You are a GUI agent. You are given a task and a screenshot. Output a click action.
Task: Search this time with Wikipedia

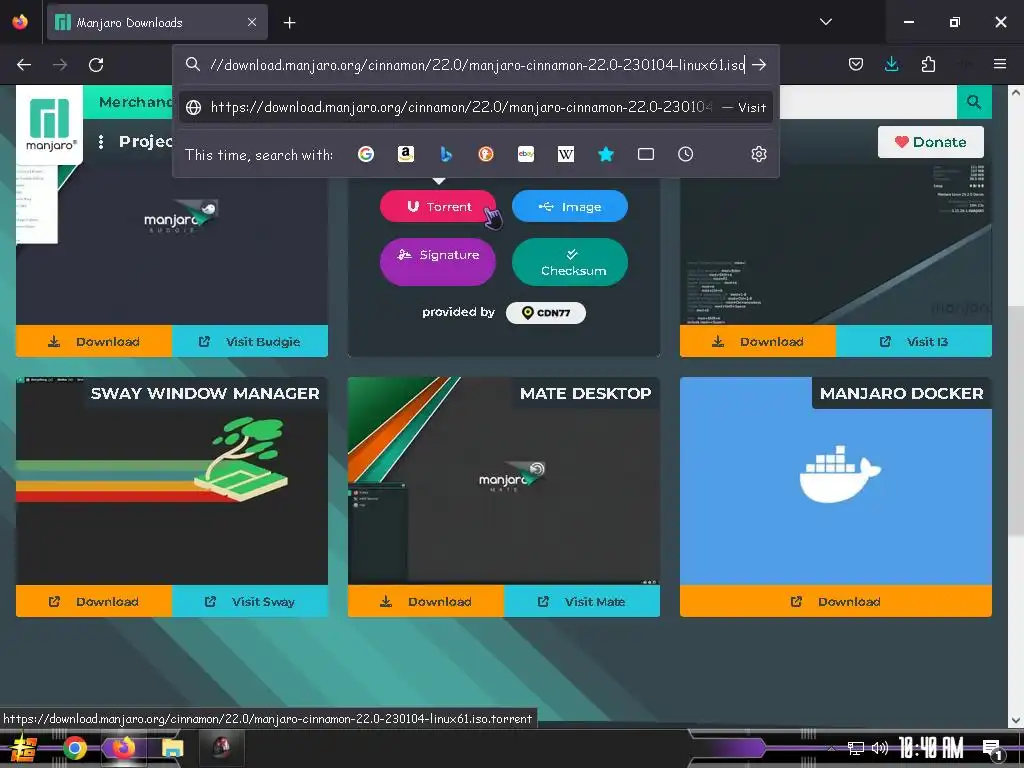click(566, 154)
